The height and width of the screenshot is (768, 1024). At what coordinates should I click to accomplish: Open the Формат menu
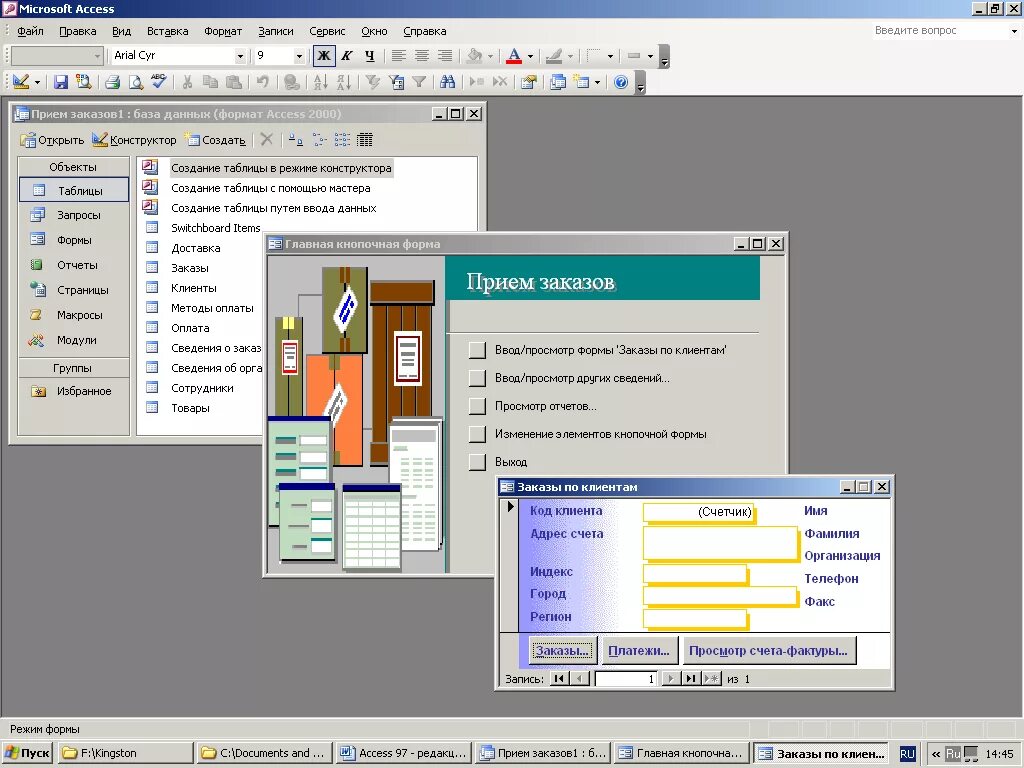click(223, 31)
